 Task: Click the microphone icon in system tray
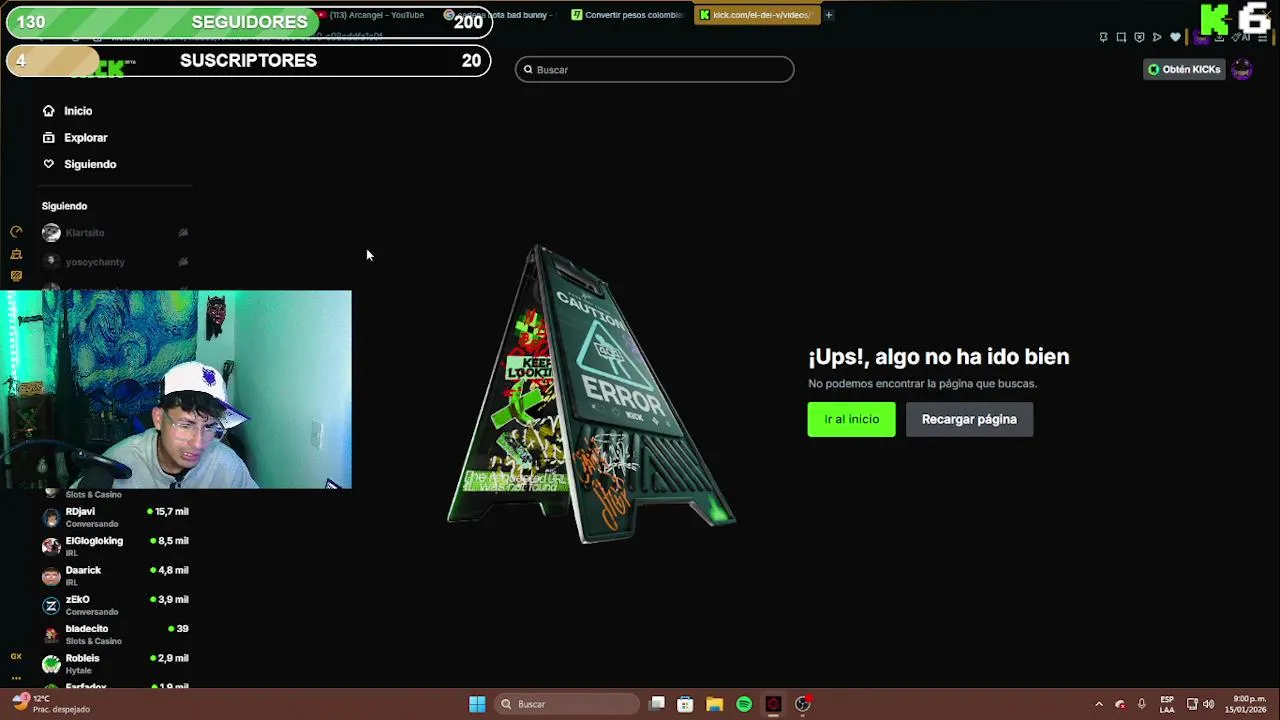point(1141,704)
